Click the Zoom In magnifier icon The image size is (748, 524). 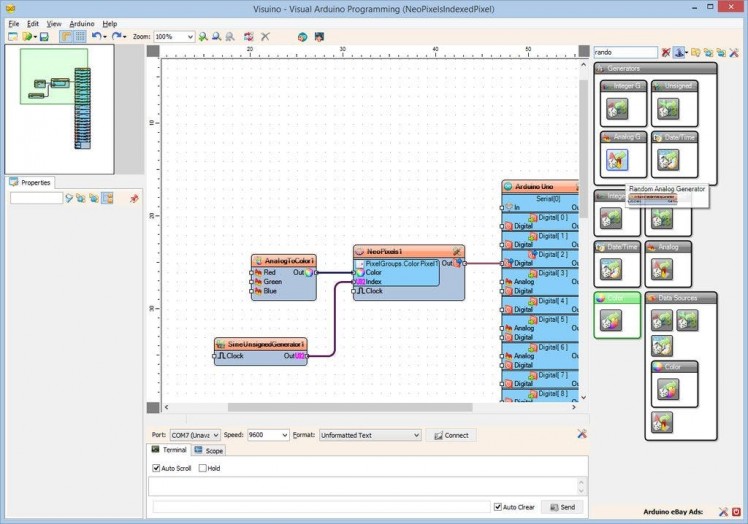[203, 37]
